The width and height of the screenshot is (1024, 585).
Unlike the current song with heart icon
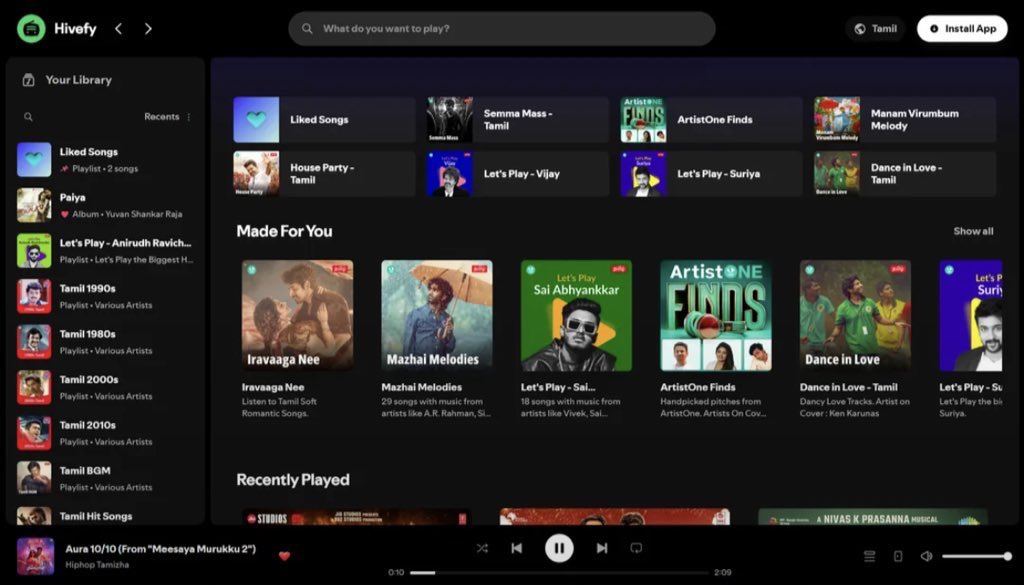284,556
